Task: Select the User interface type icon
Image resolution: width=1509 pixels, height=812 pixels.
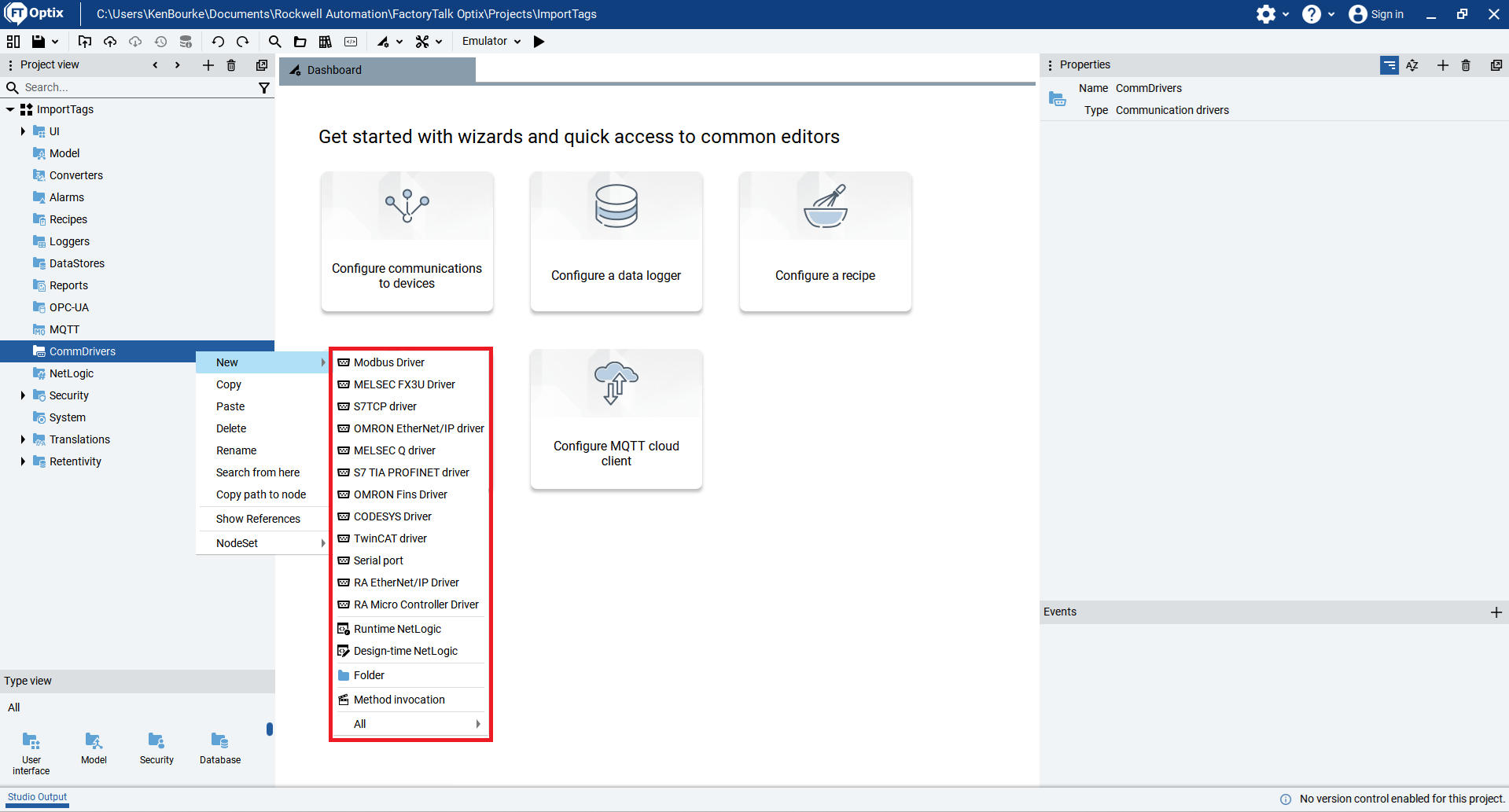Action: (x=31, y=753)
